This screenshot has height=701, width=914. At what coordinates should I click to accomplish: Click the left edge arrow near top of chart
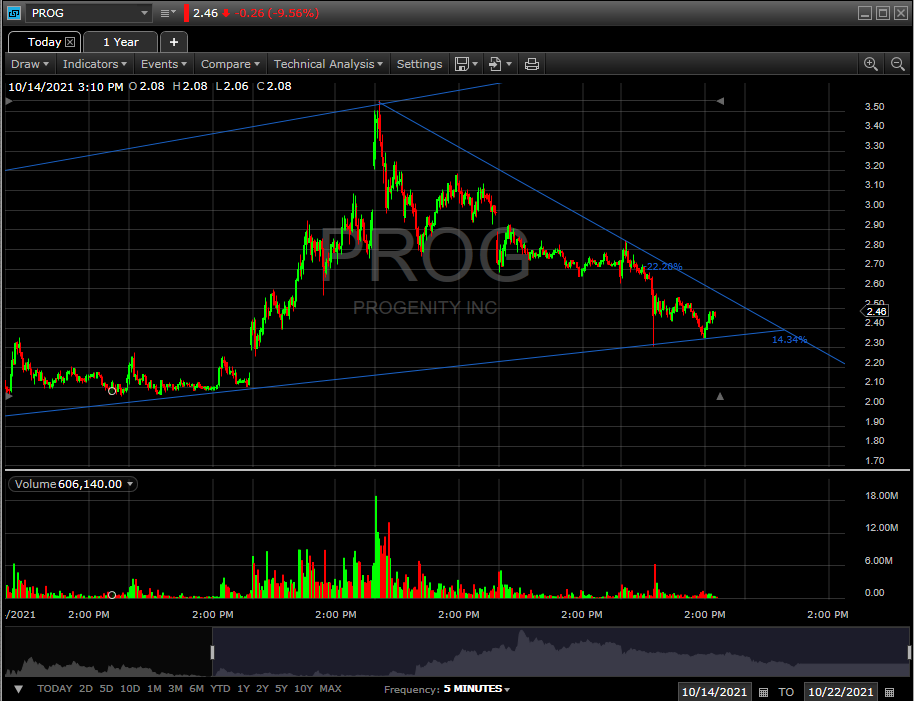click(x=9, y=101)
